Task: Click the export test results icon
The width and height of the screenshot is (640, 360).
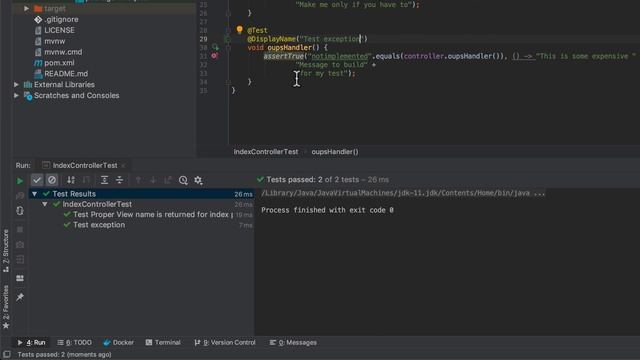Action: click(168, 180)
